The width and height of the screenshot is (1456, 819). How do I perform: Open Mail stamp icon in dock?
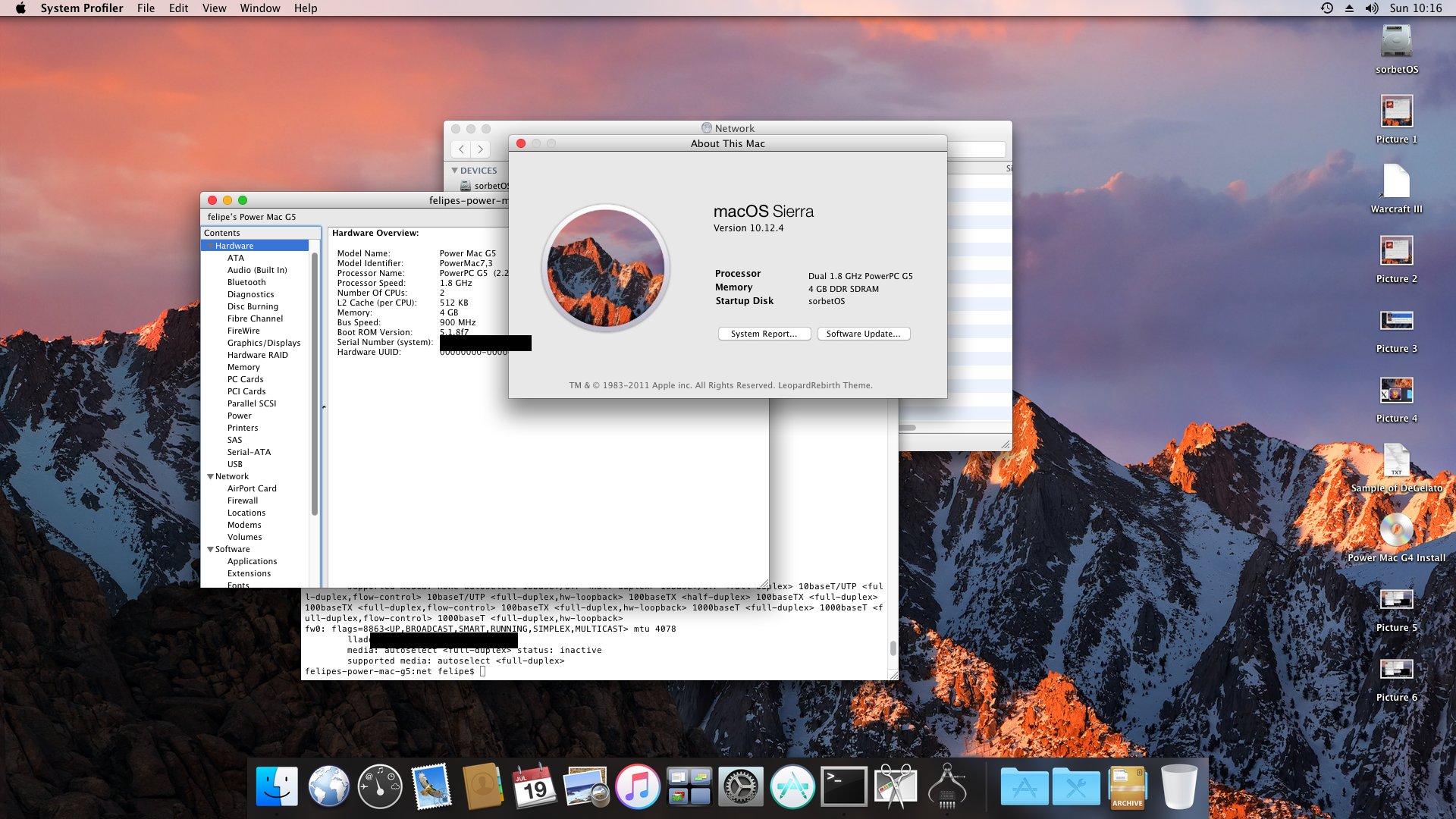pyautogui.click(x=431, y=786)
